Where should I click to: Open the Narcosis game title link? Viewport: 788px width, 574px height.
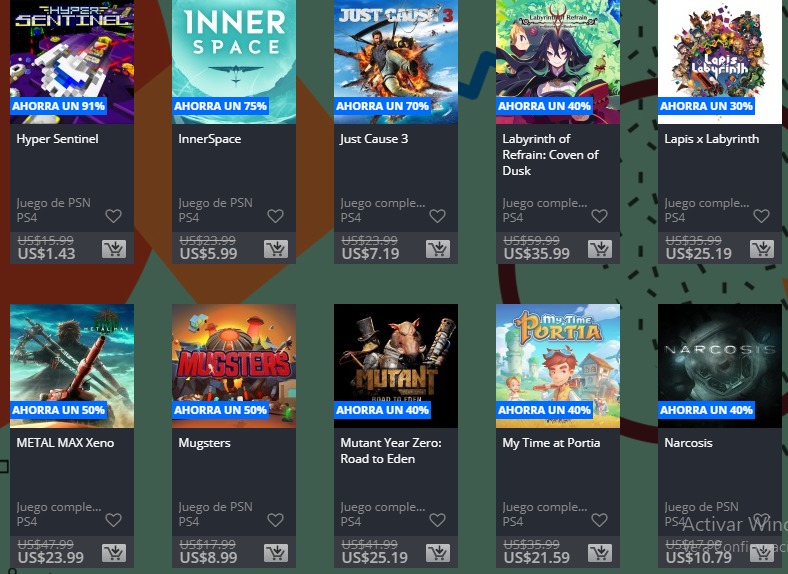pos(688,443)
